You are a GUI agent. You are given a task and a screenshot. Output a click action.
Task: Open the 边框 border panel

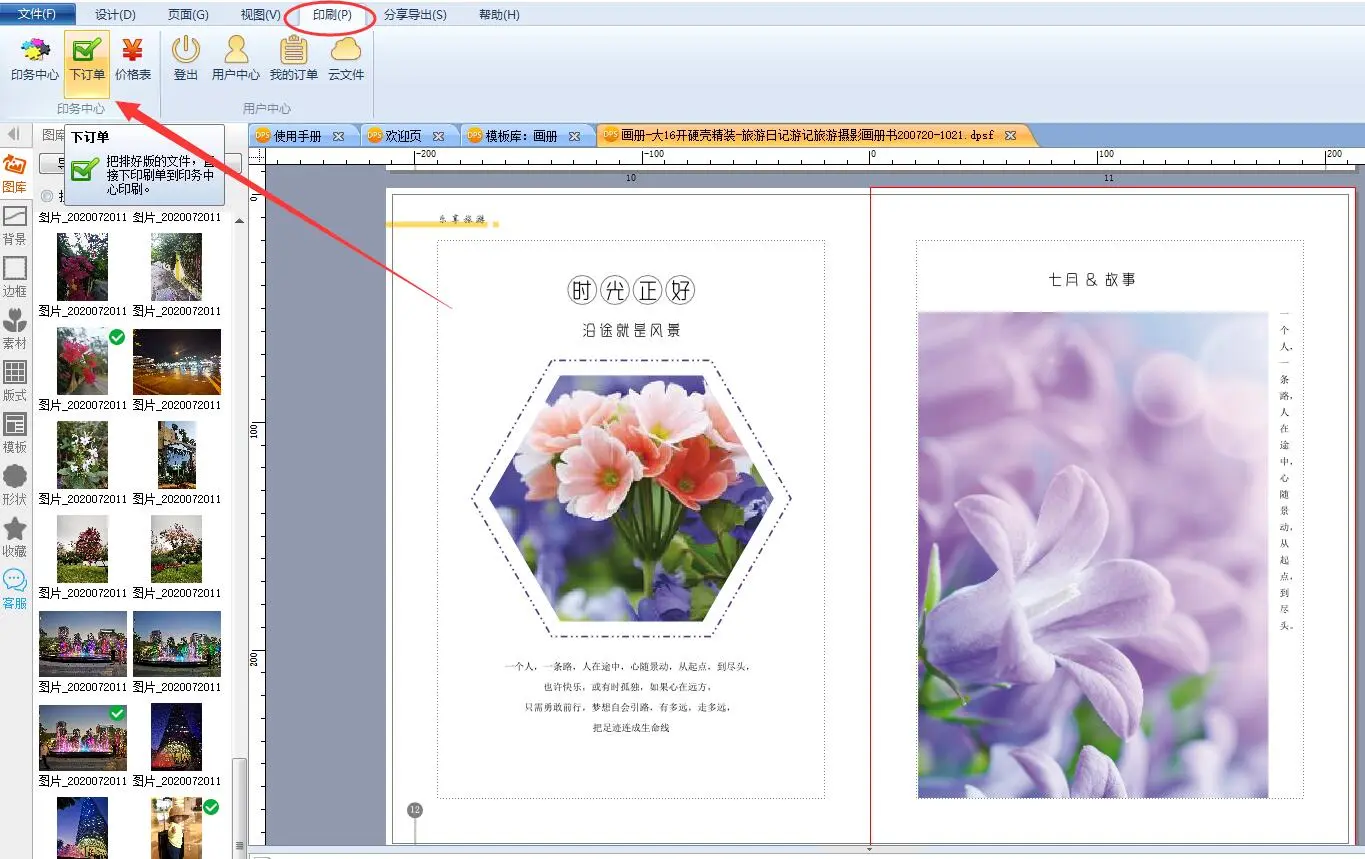(15, 277)
